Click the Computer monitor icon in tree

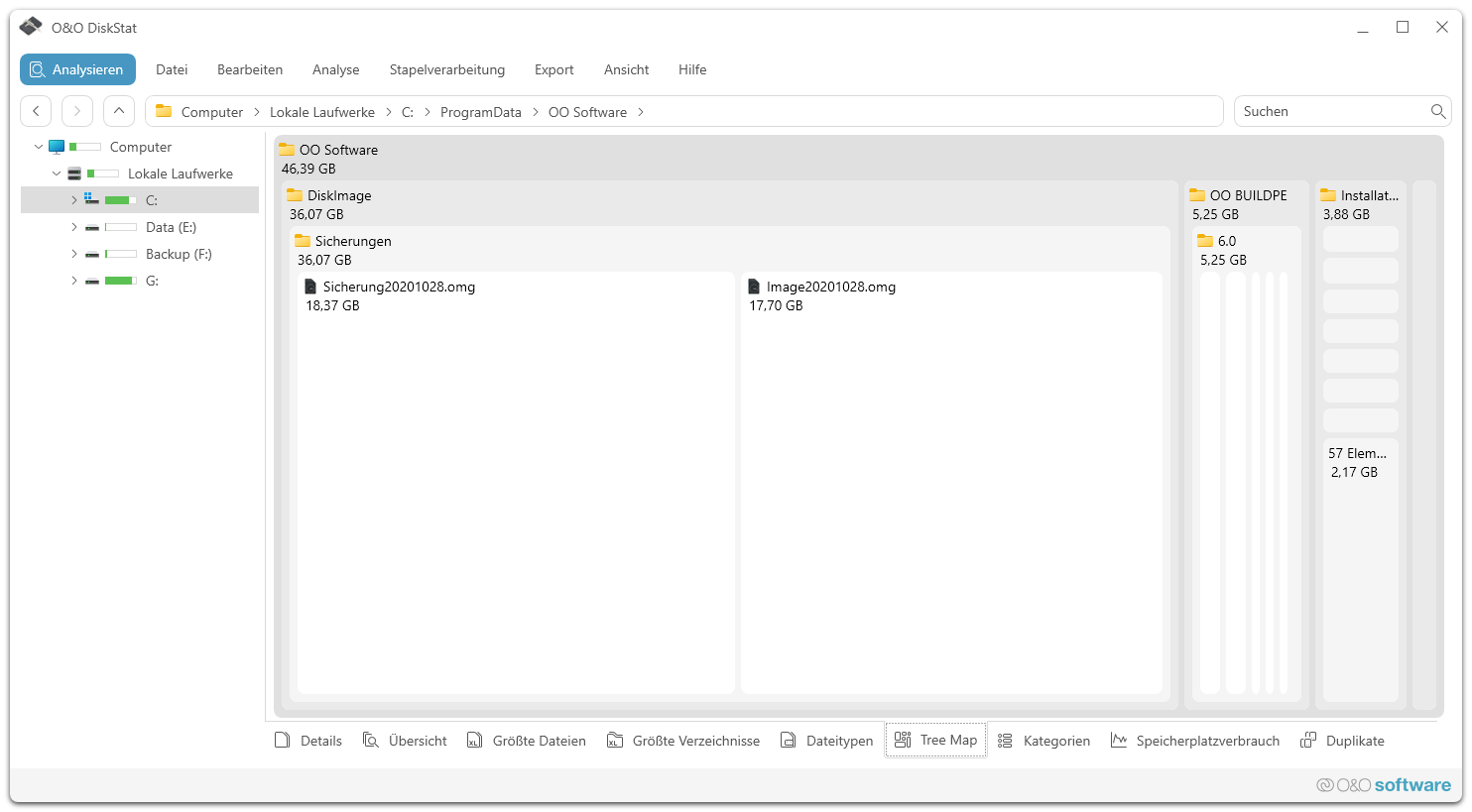click(57, 147)
